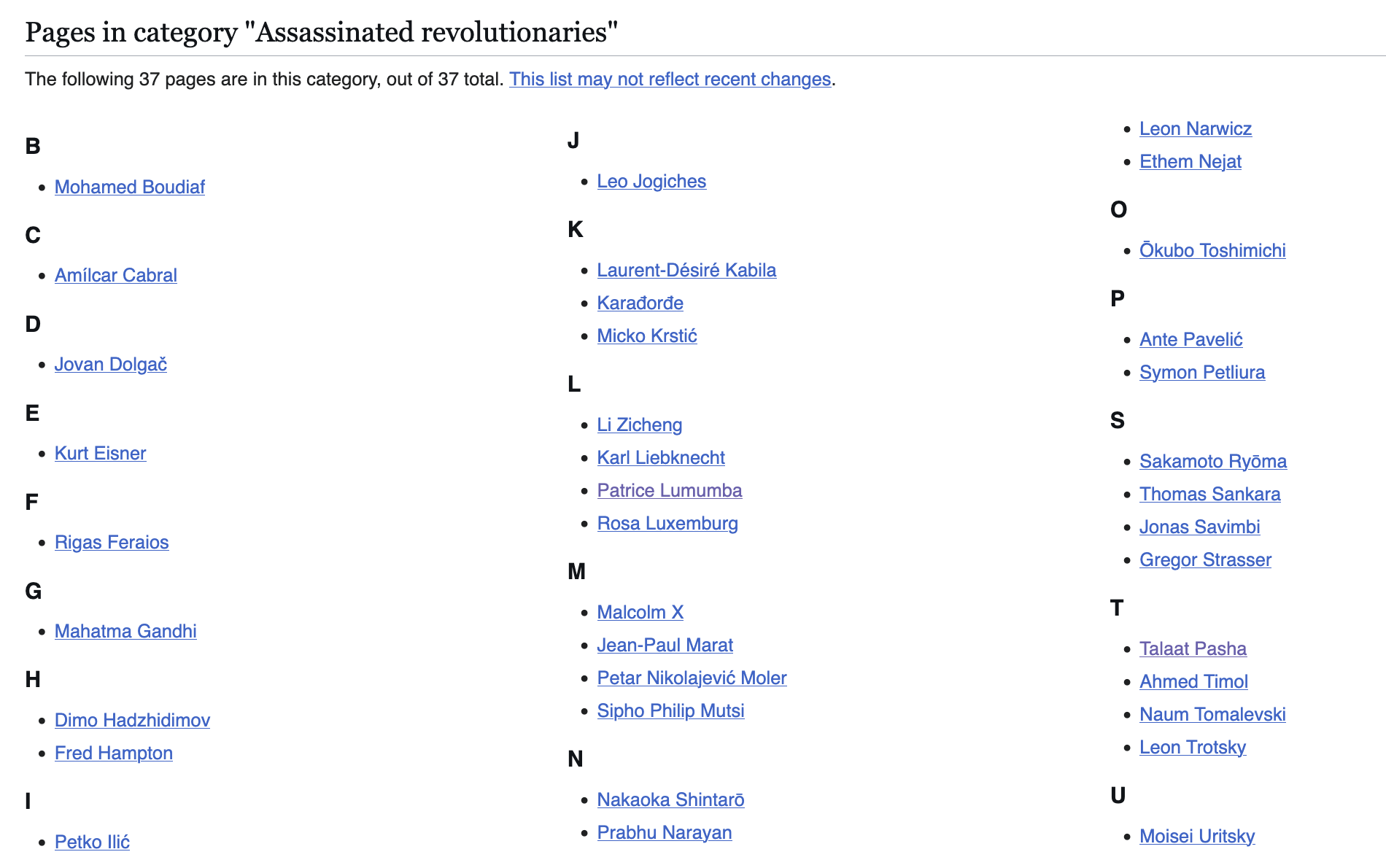
Task: Click the Amílcar Cabral link
Action: click(x=115, y=276)
